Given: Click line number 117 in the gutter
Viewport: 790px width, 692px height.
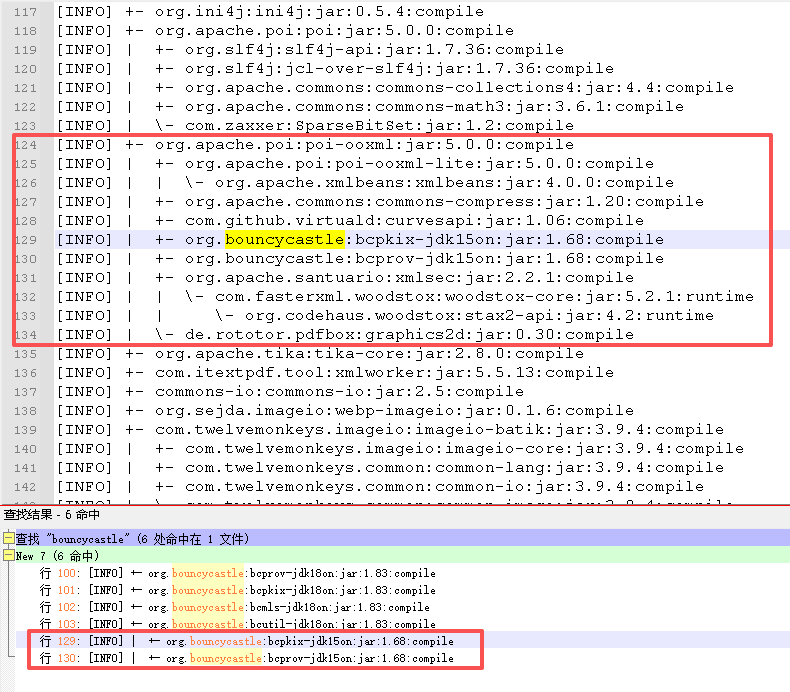Looking at the screenshot, I should (25, 12).
